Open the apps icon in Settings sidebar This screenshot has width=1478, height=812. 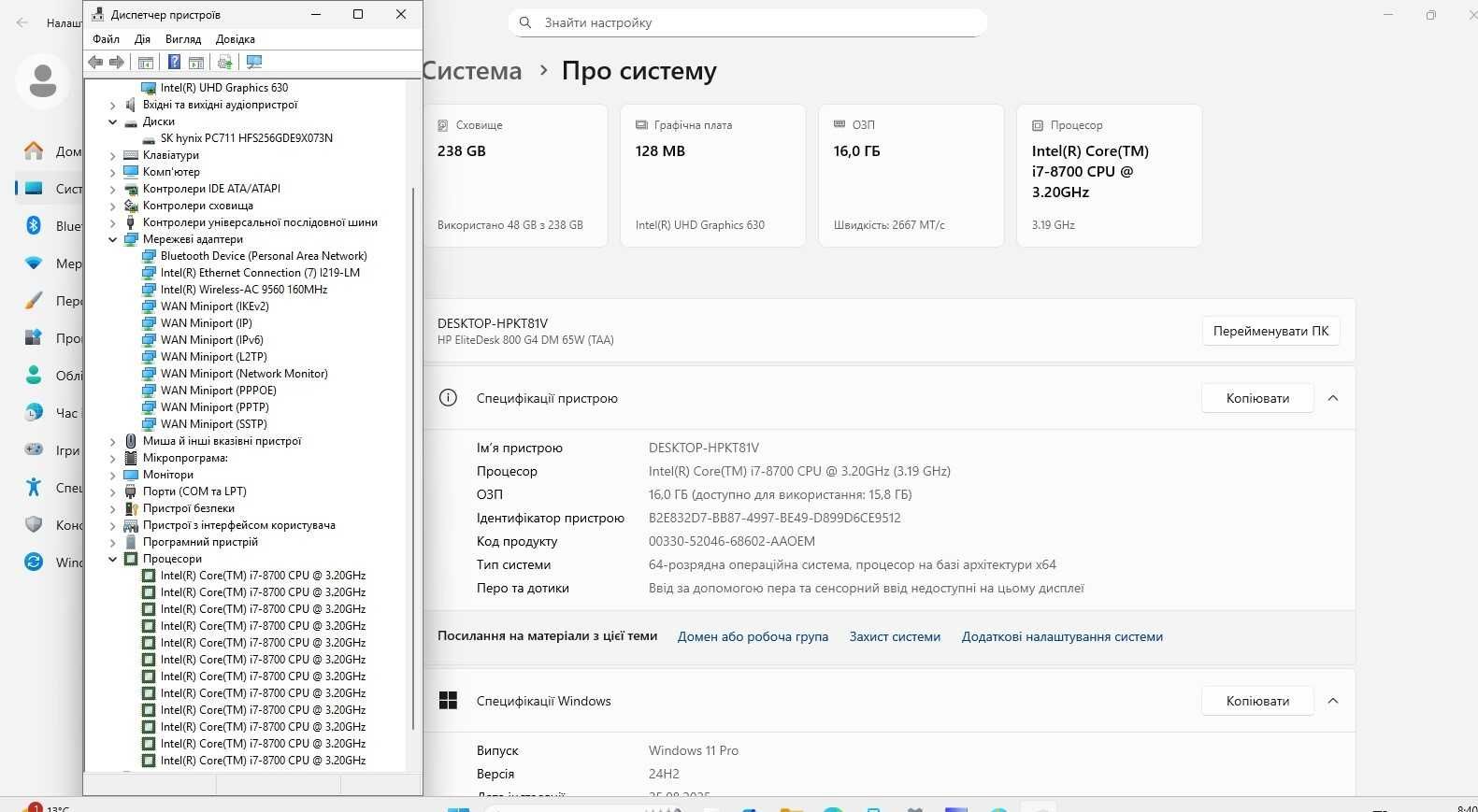[x=34, y=337]
